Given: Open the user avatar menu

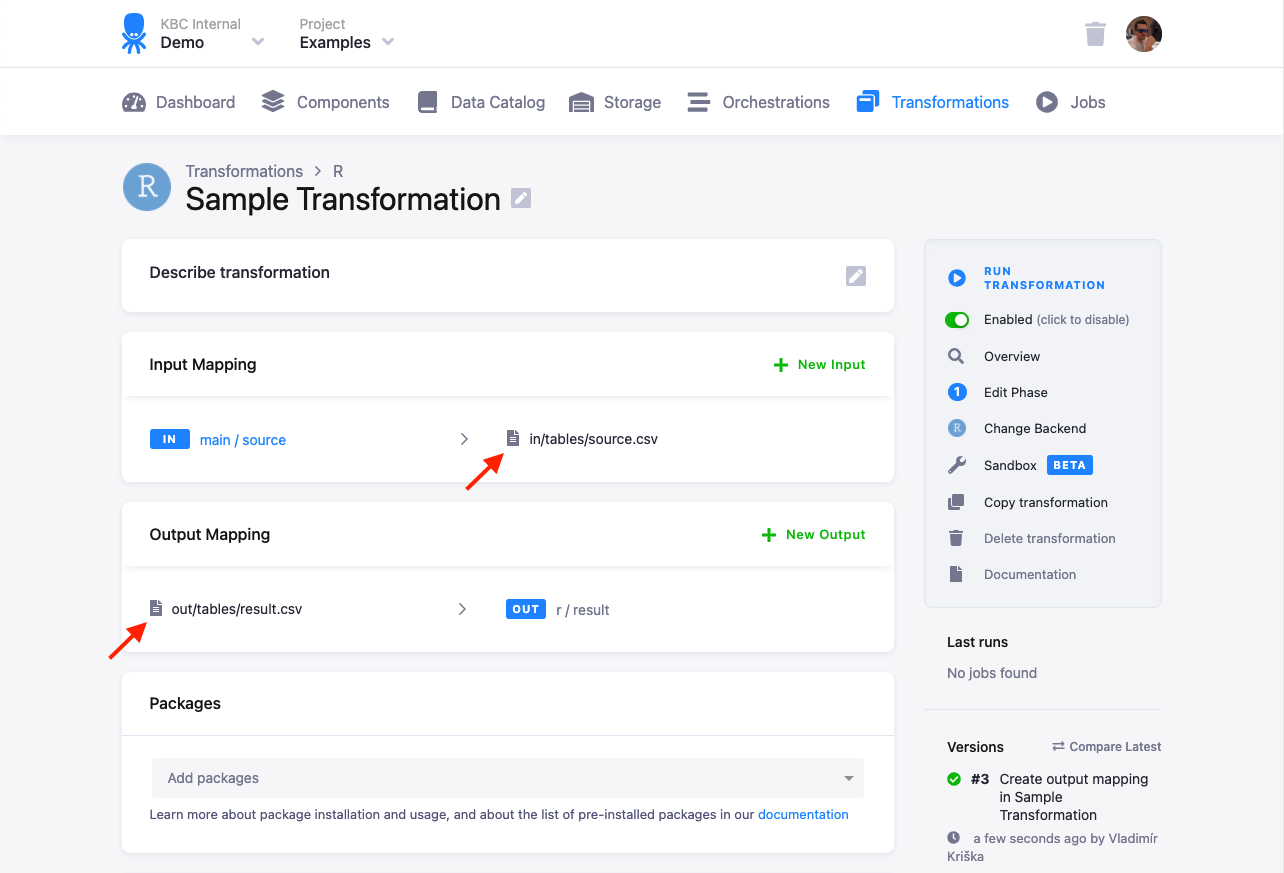Looking at the screenshot, I should 1144,34.
